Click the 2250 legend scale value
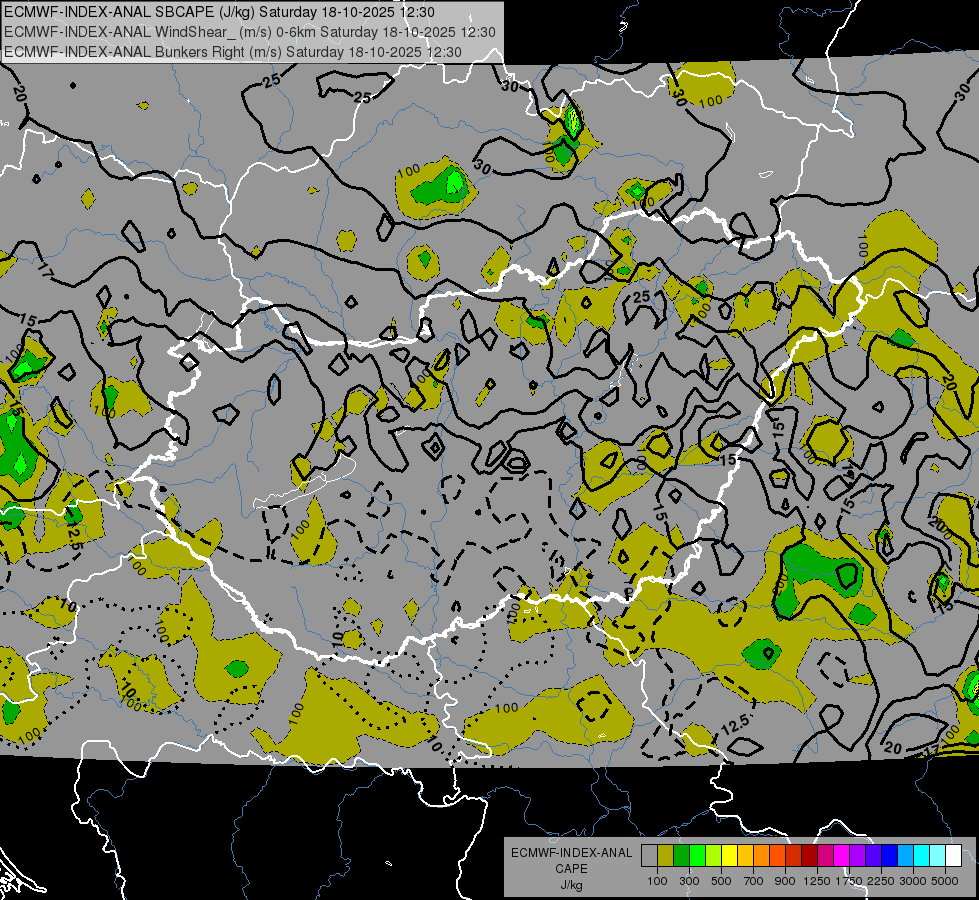The height and width of the screenshot is (900, 979). (882, 881)
